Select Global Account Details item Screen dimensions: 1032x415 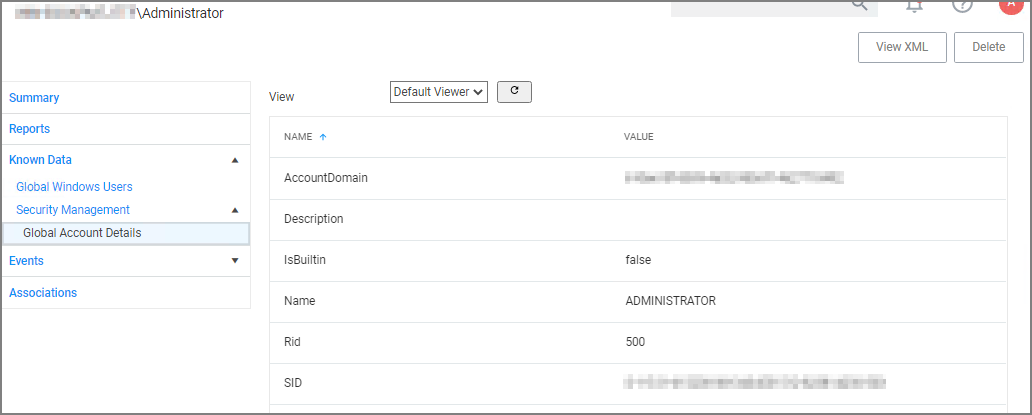point(82,233)
